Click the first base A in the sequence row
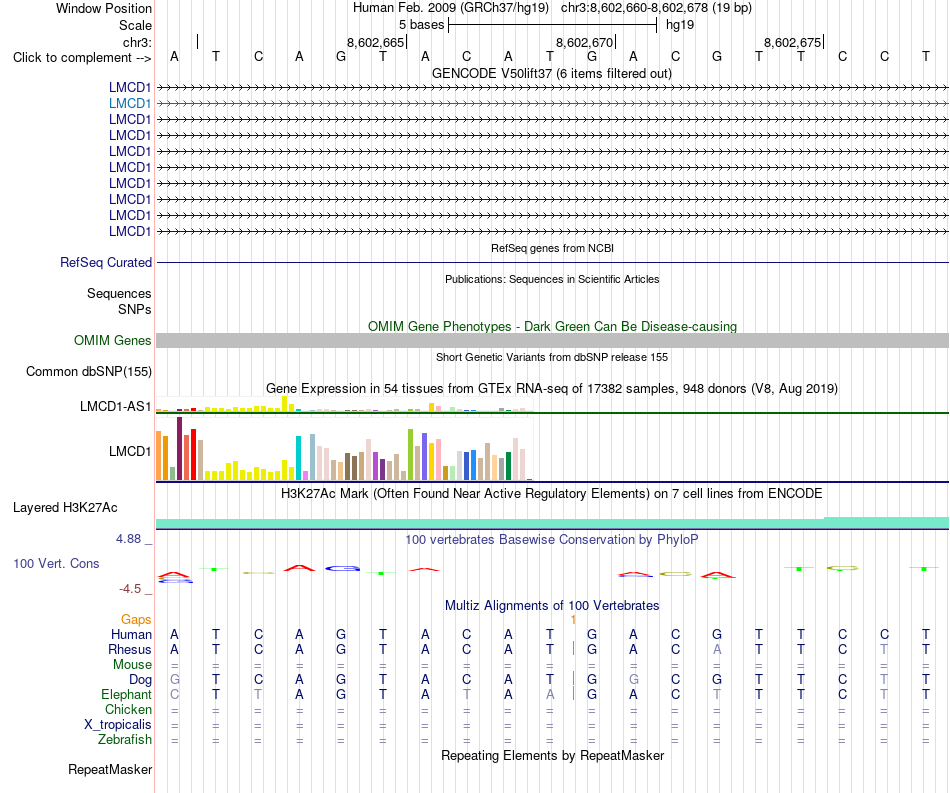 [x=174, y=56]
